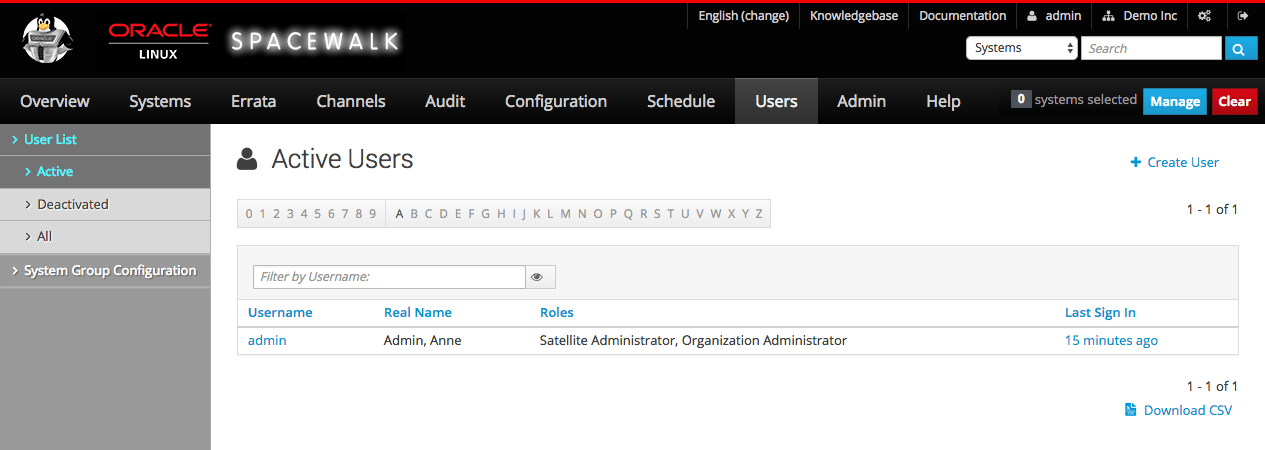Click digit 9 in the alphabet bar
1265x450 pixels.
click(373, 213)
